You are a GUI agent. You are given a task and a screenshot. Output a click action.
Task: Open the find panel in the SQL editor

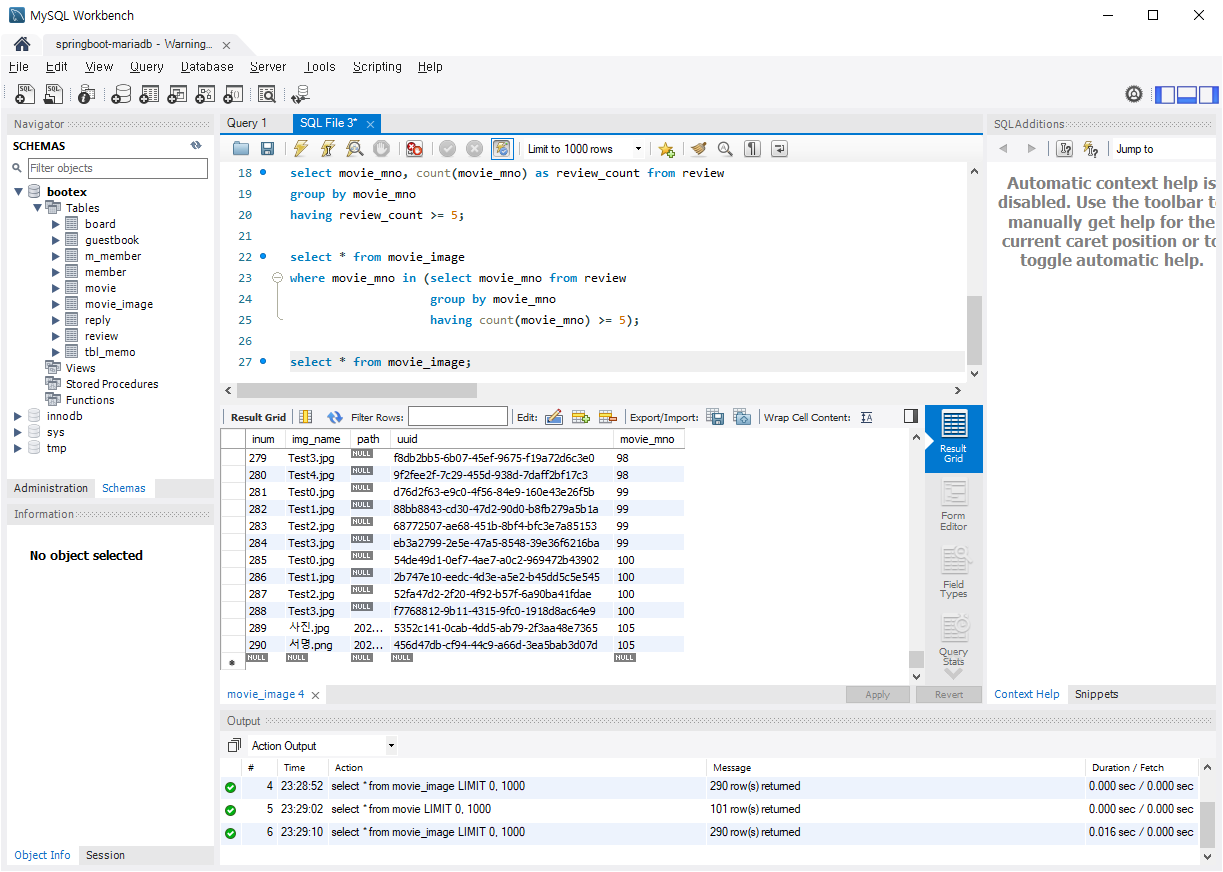[x=725, y=149]
